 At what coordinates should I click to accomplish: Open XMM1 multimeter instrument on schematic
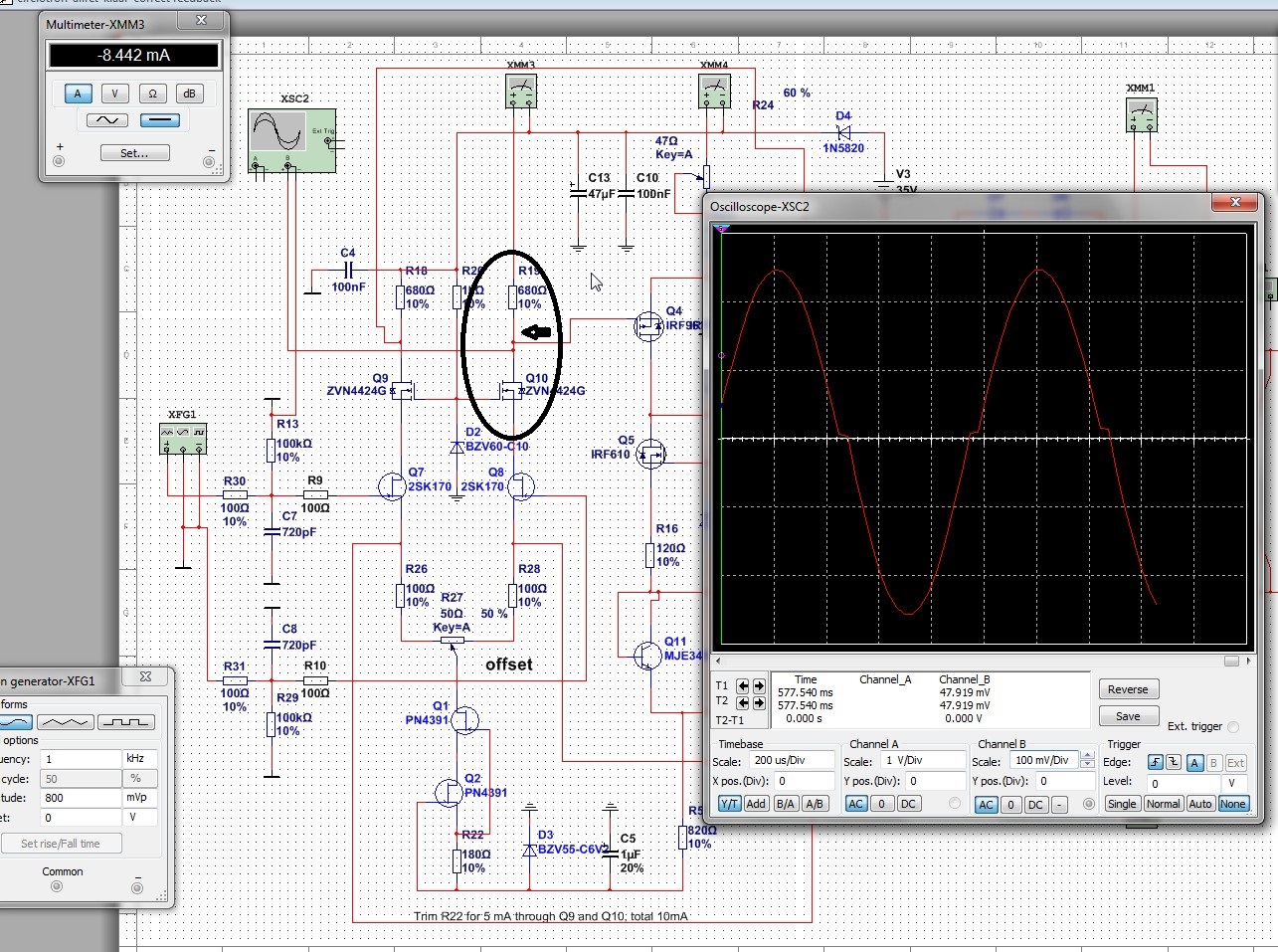tap(1142, 114)
